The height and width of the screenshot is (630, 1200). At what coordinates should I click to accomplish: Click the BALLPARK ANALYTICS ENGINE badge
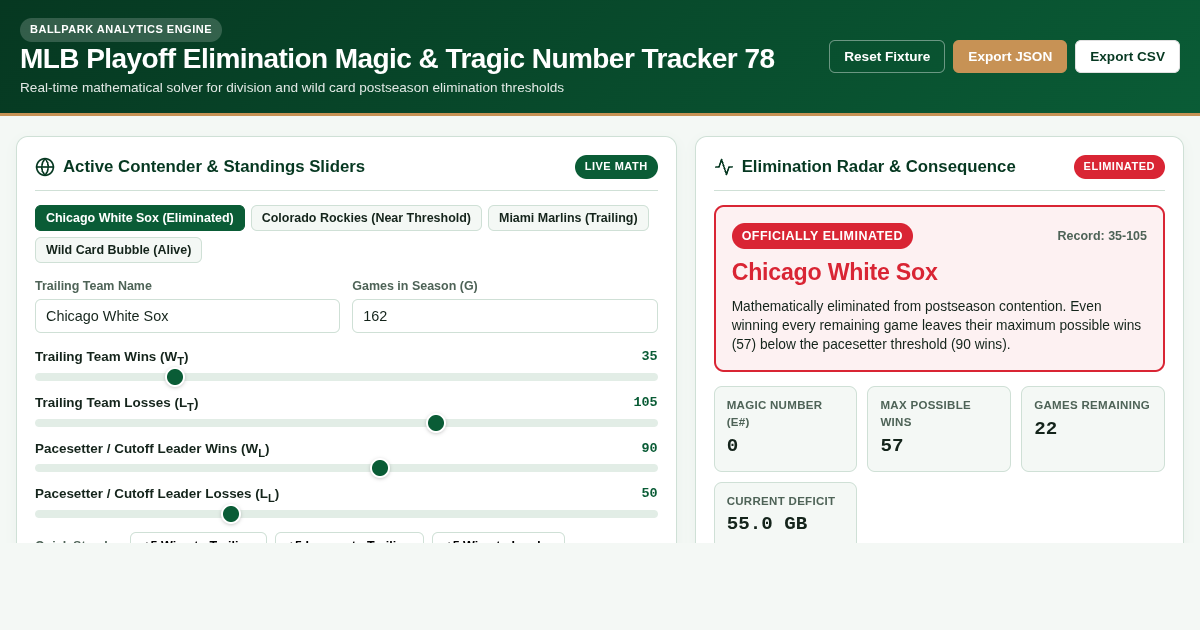121,30
